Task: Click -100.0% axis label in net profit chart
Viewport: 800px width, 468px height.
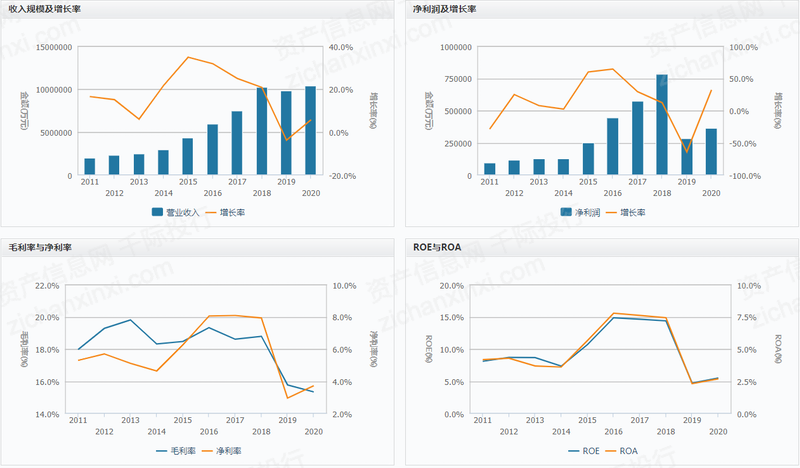Action: (x=744, y=176)
